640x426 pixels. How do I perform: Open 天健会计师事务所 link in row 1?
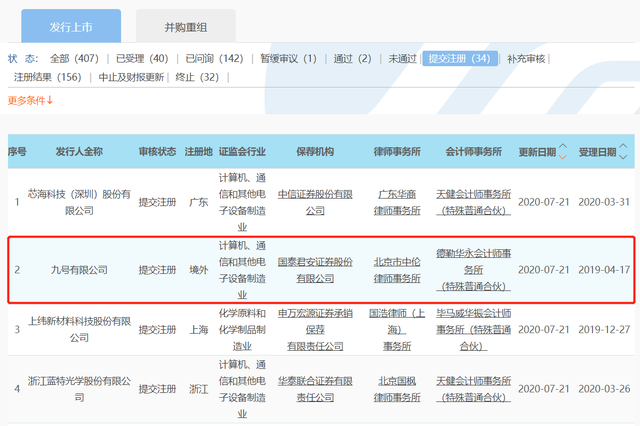point(473,202)
